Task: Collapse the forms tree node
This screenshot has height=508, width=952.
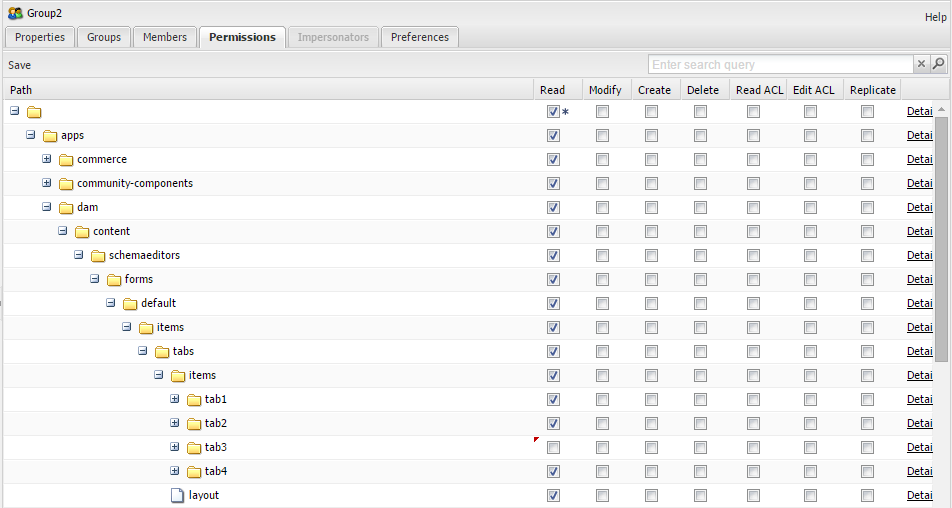Action: [x=94, y=279]
